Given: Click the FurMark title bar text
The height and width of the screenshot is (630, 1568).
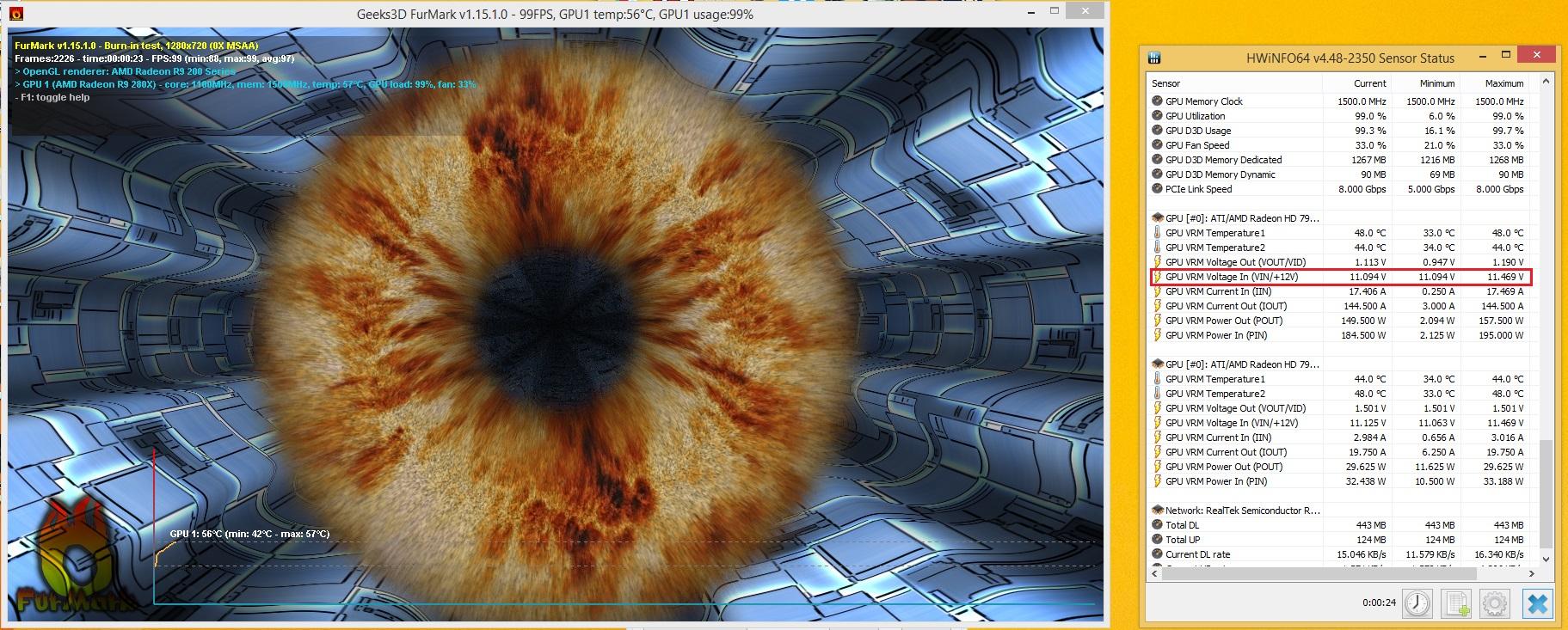Looking at the screenshot, I should pyautogui.click(x=555, y=14).
